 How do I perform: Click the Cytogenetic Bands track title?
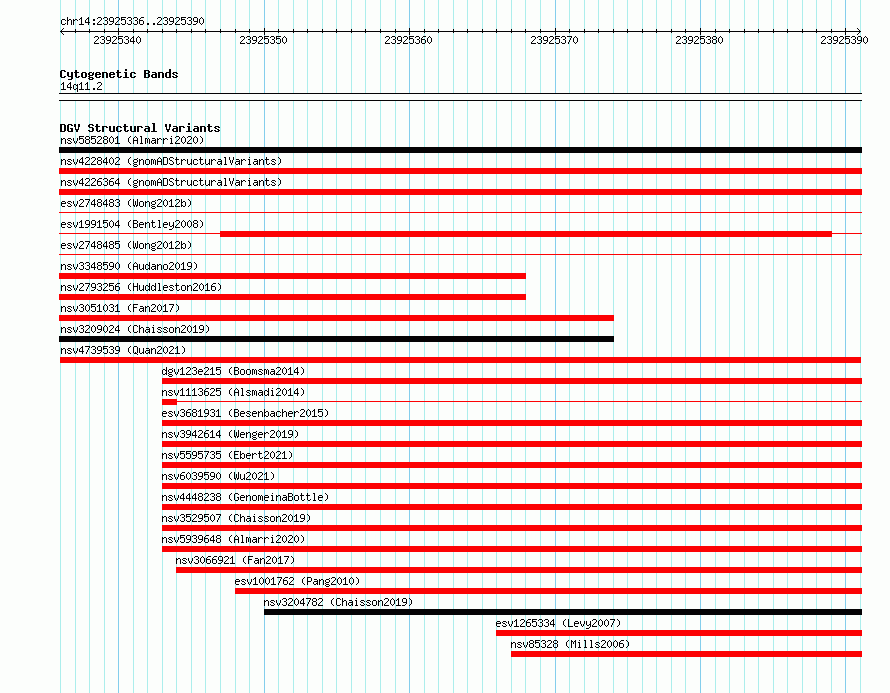pos(119,74)
